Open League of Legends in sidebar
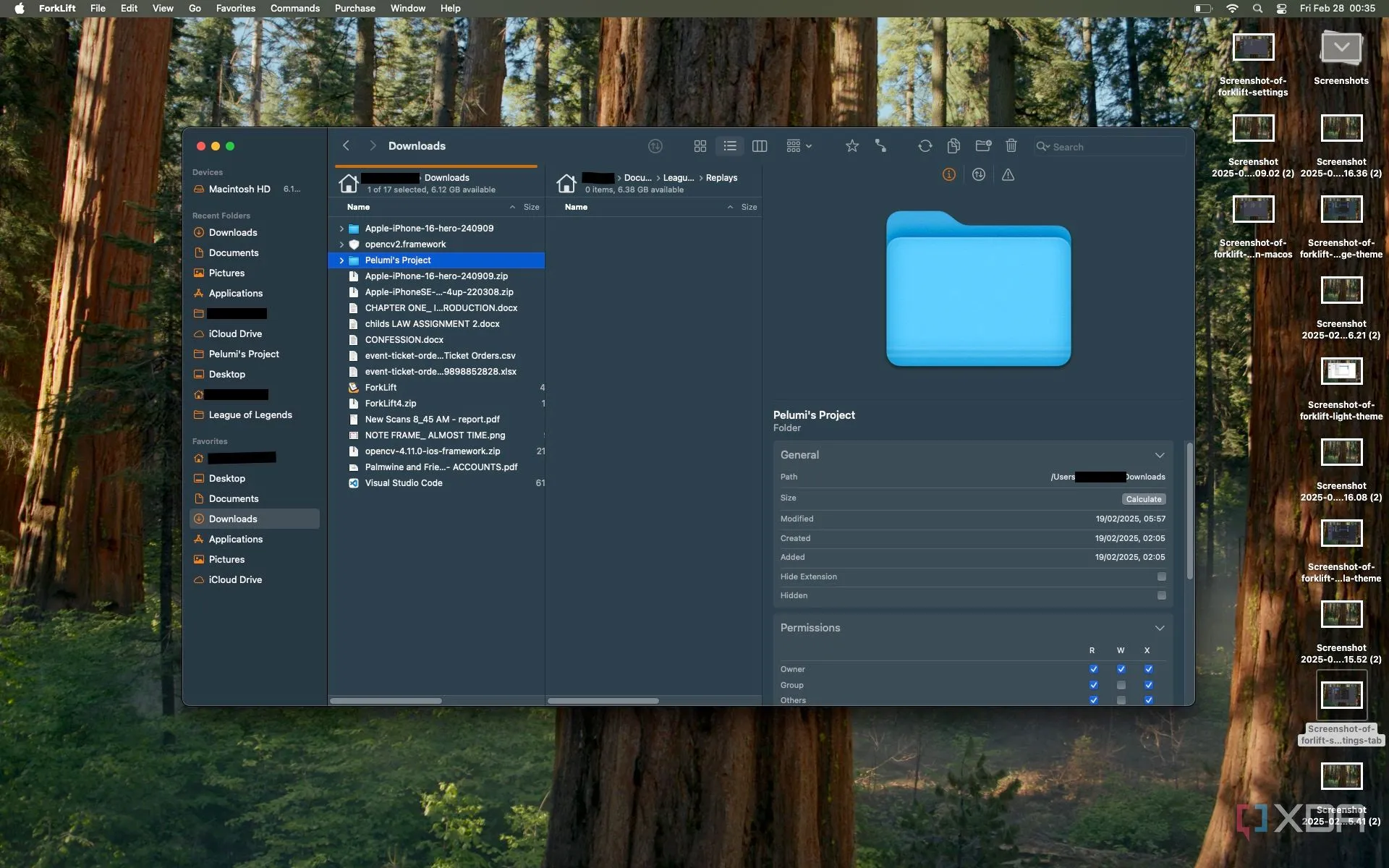Screen dimensions: 1389x868 coord(250,414)
